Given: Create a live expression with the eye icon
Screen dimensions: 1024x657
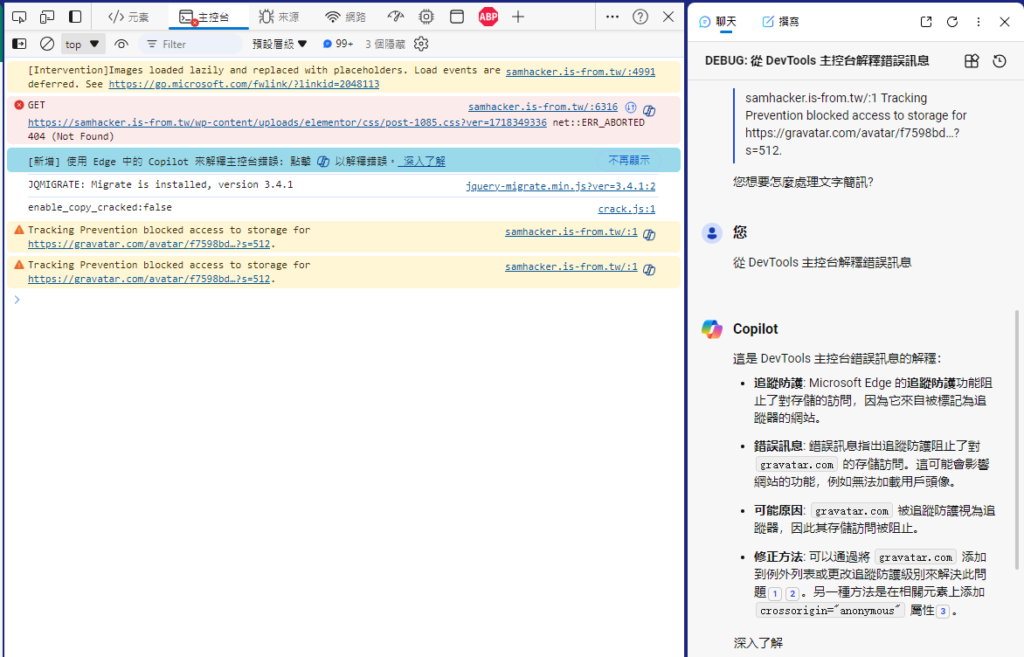Looking at the screenshot, I should click(121, 44).
